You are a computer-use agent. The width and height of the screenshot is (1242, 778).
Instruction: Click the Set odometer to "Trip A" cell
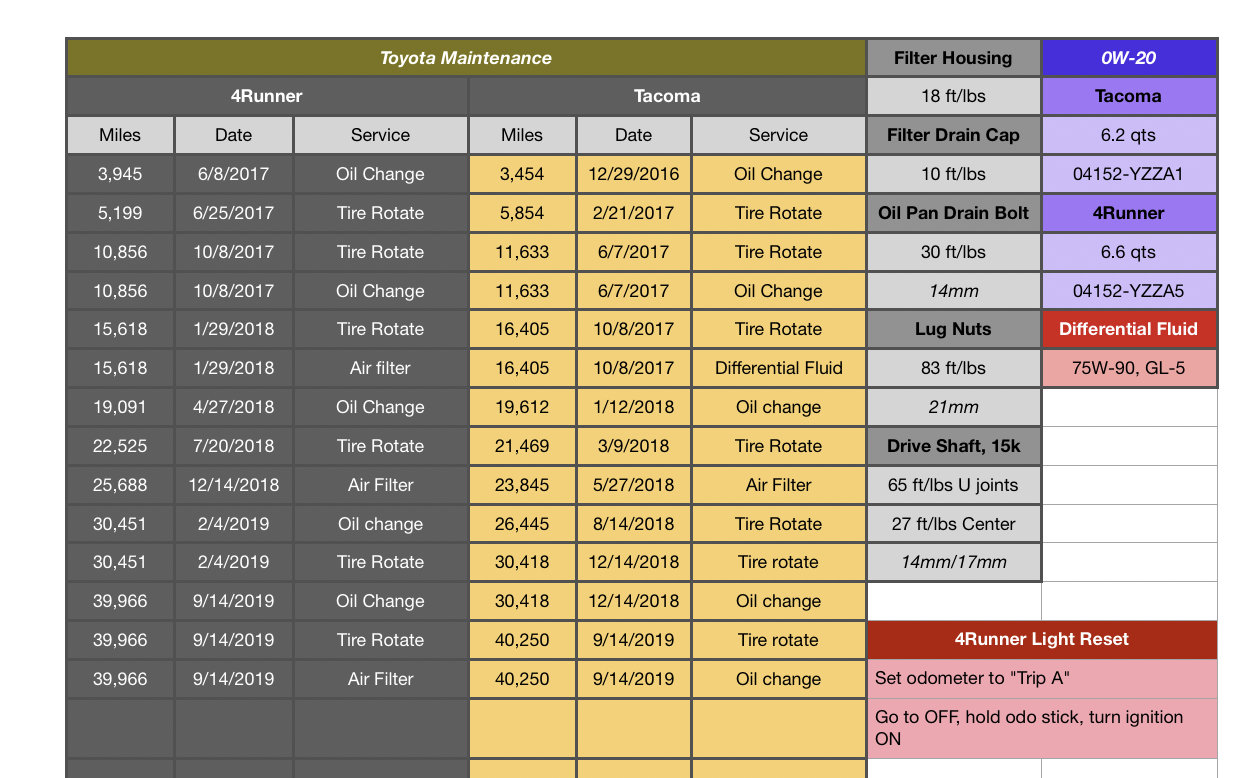pos(1042,679)
